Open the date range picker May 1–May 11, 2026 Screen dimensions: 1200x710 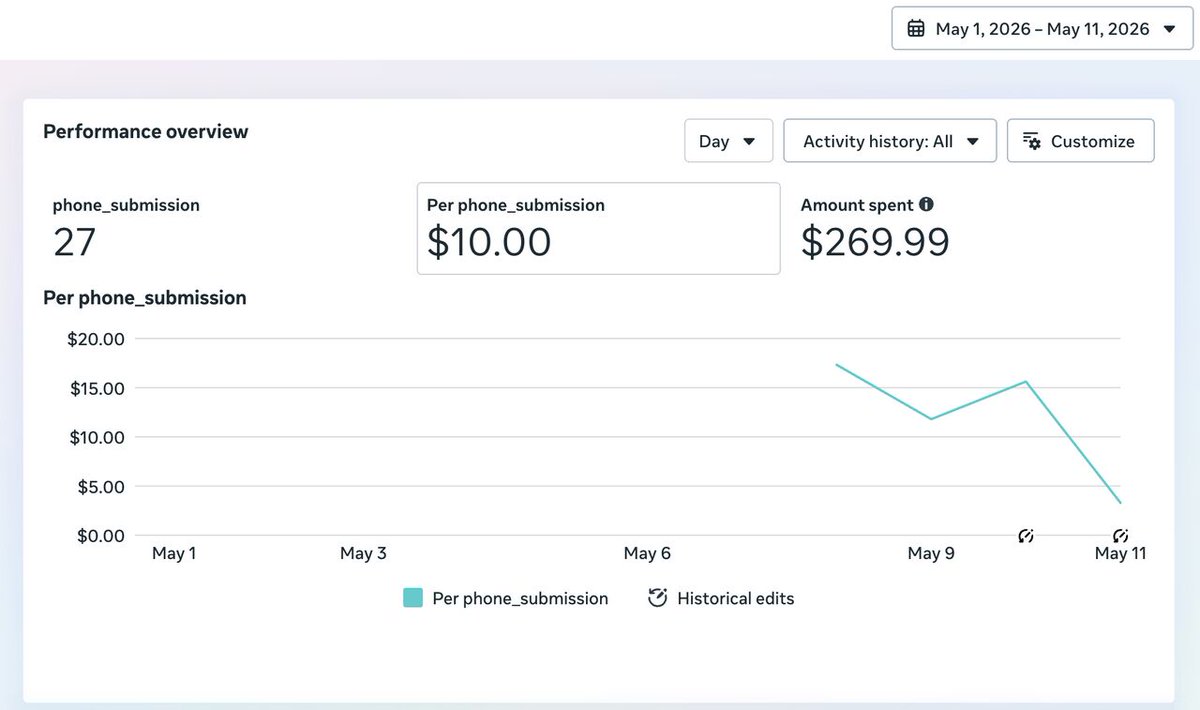click(x=1043, y=29)
